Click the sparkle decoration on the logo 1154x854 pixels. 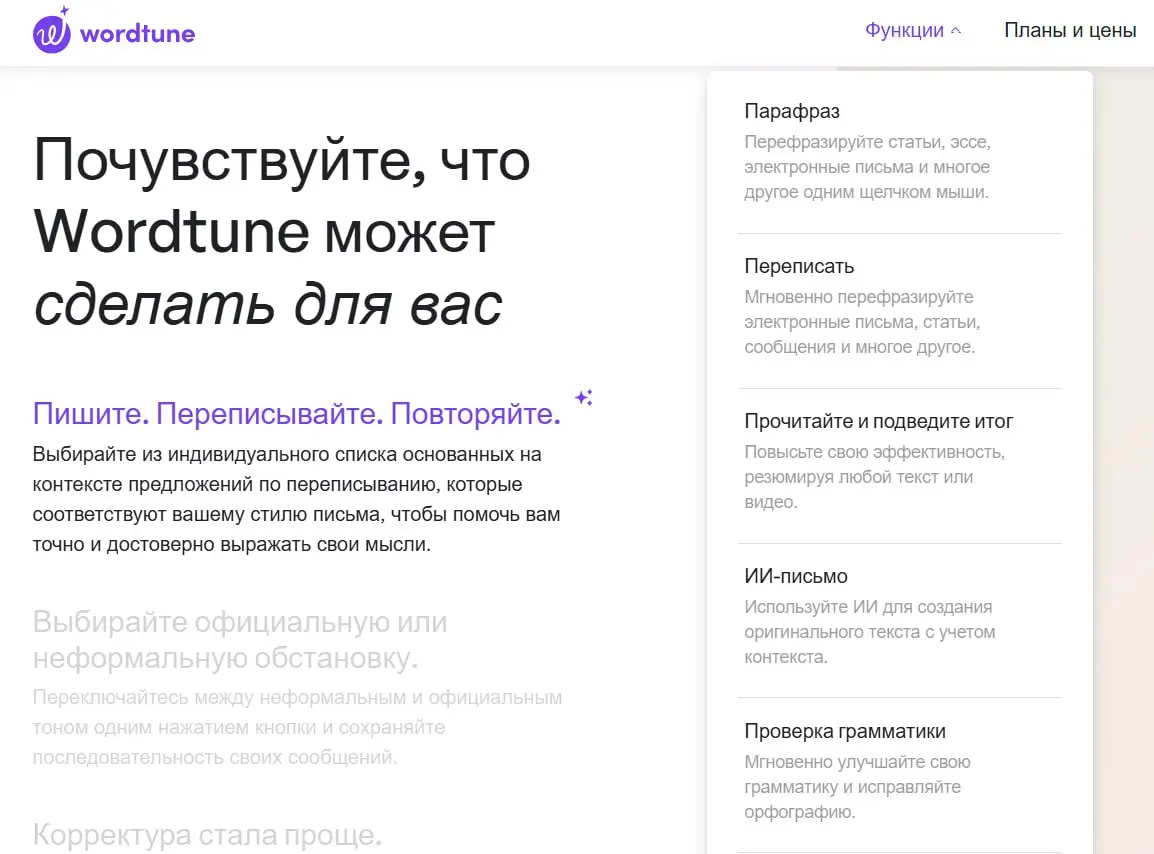[65, 12]
